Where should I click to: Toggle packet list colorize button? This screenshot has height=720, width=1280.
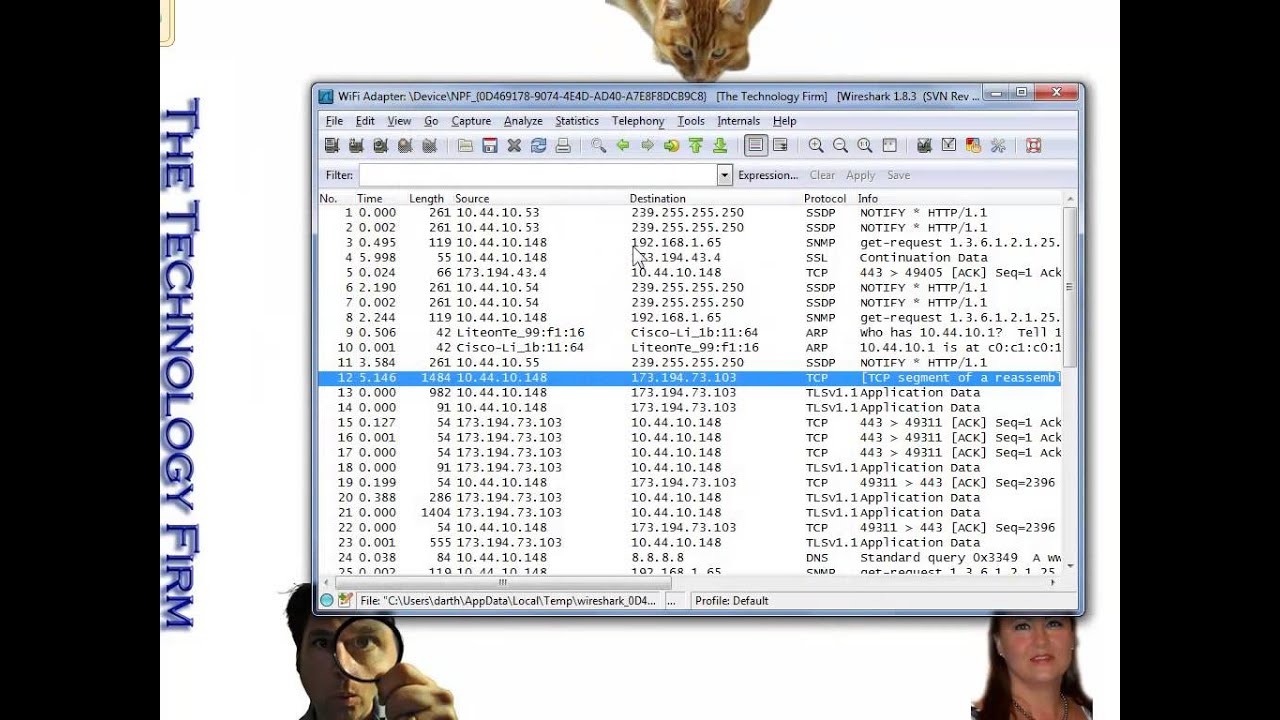[756, 146]
